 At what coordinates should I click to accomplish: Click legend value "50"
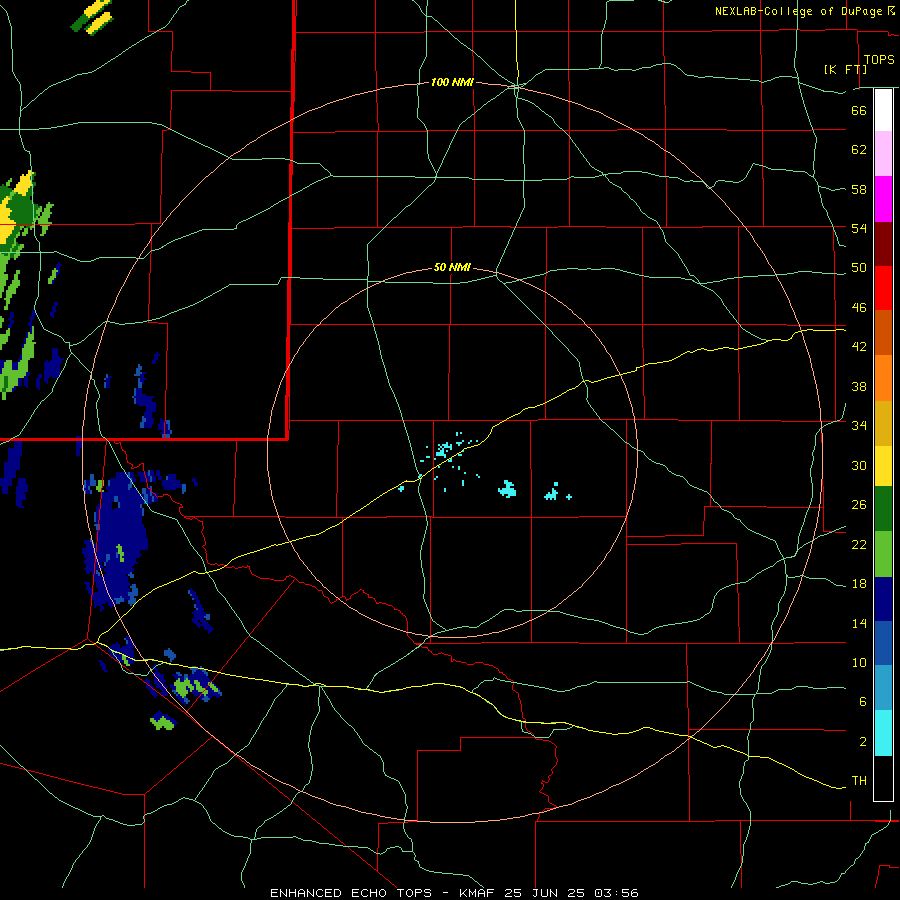(859, 268)
